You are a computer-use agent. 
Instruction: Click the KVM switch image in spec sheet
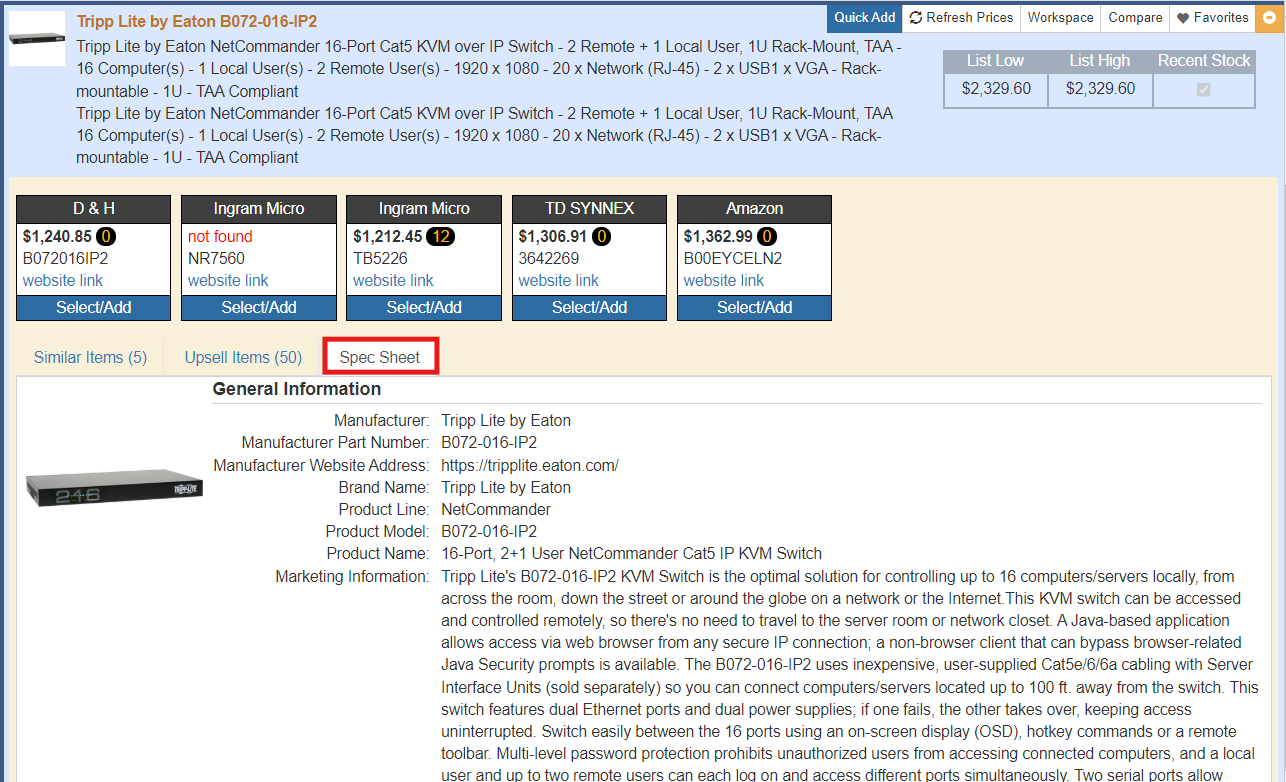click(114, 487)
